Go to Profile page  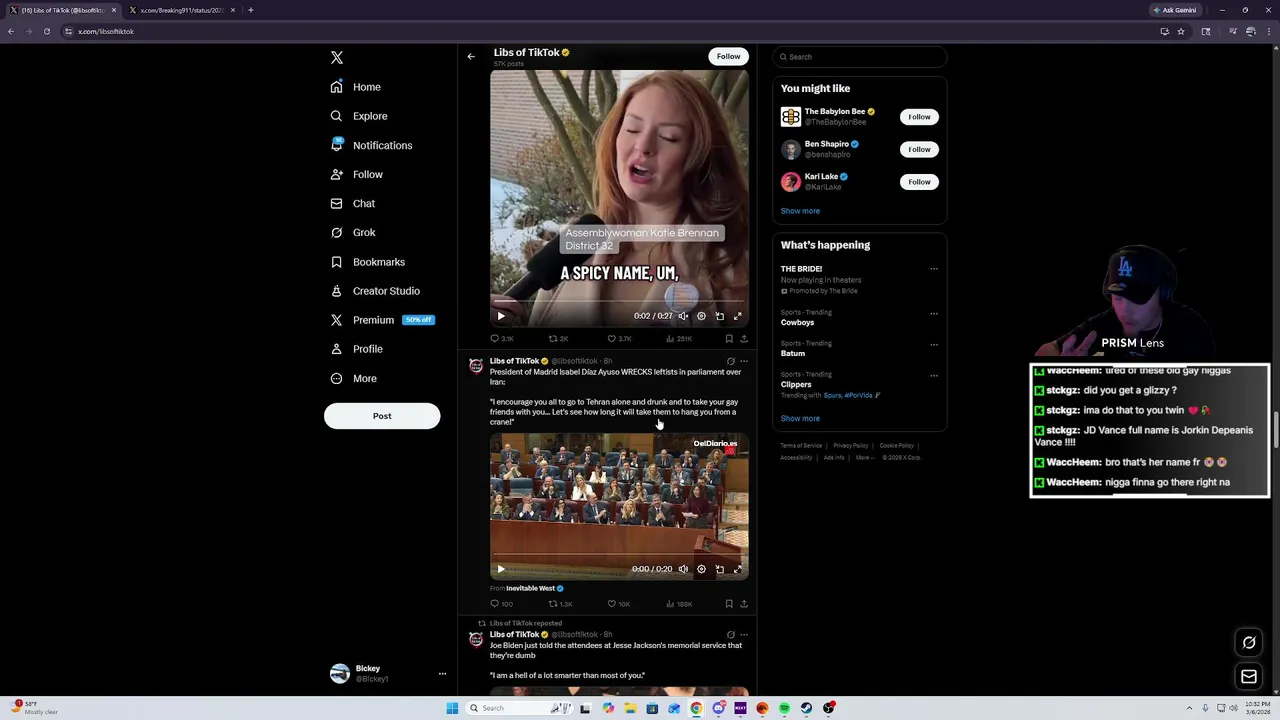click(x=357, y=349)
